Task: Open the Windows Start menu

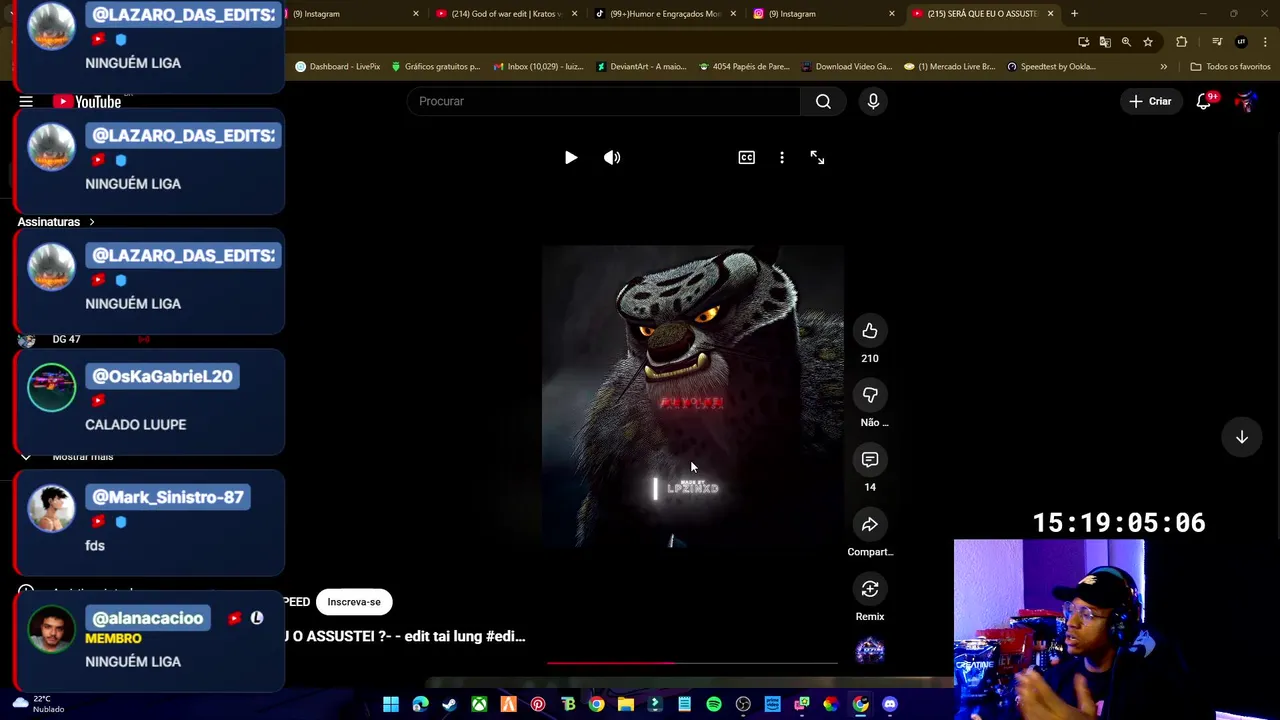Action: tap(391, 704)
